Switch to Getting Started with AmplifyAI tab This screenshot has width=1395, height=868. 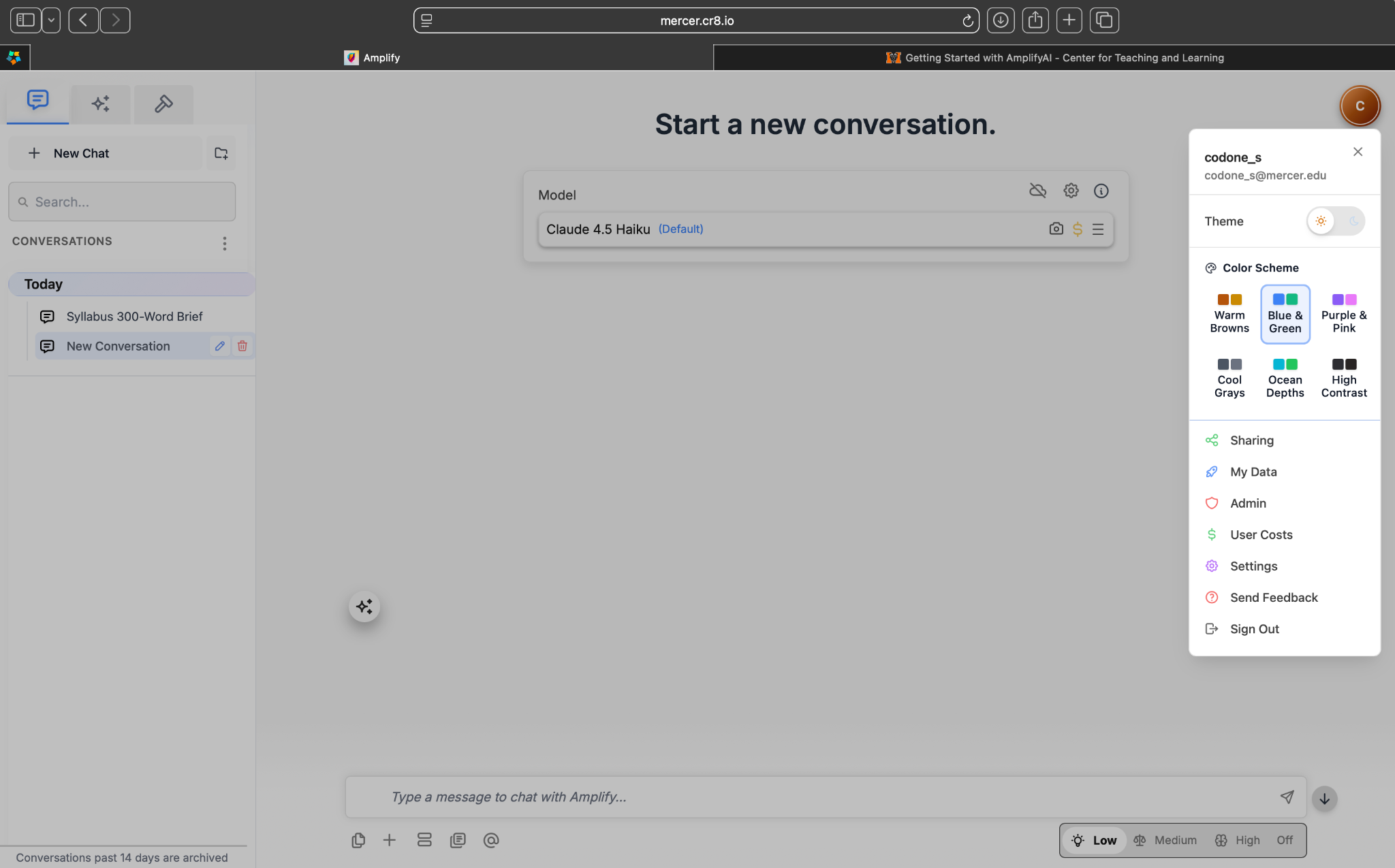pos(1054,58)
